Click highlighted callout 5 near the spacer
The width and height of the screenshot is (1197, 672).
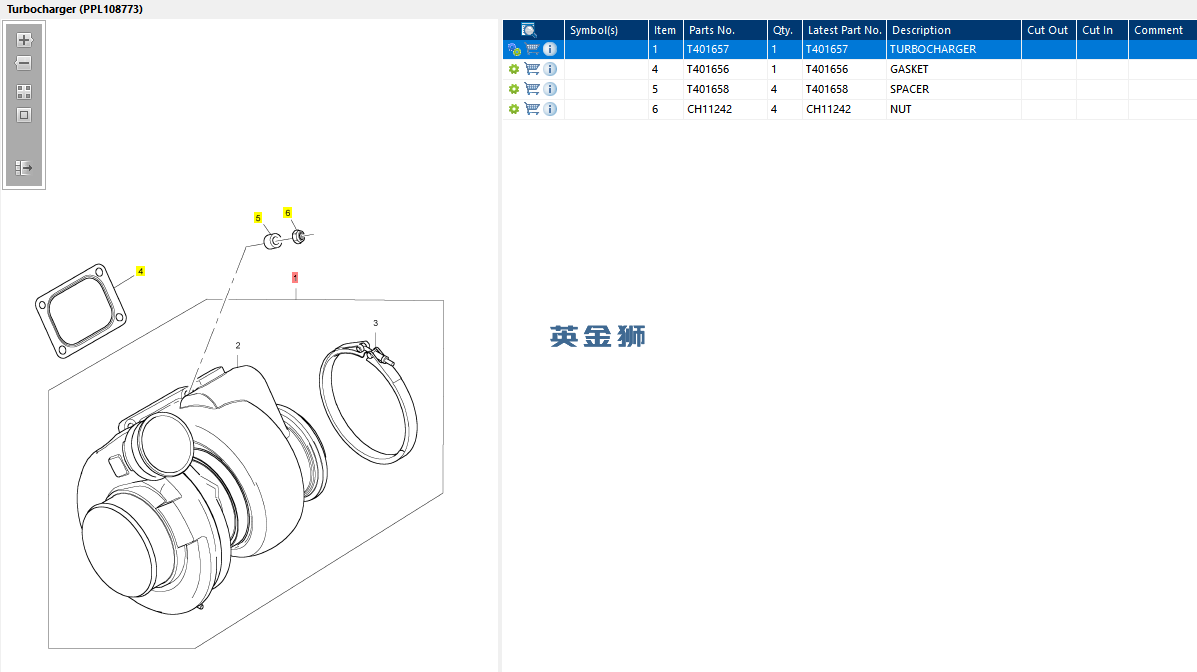click(258, 218)
